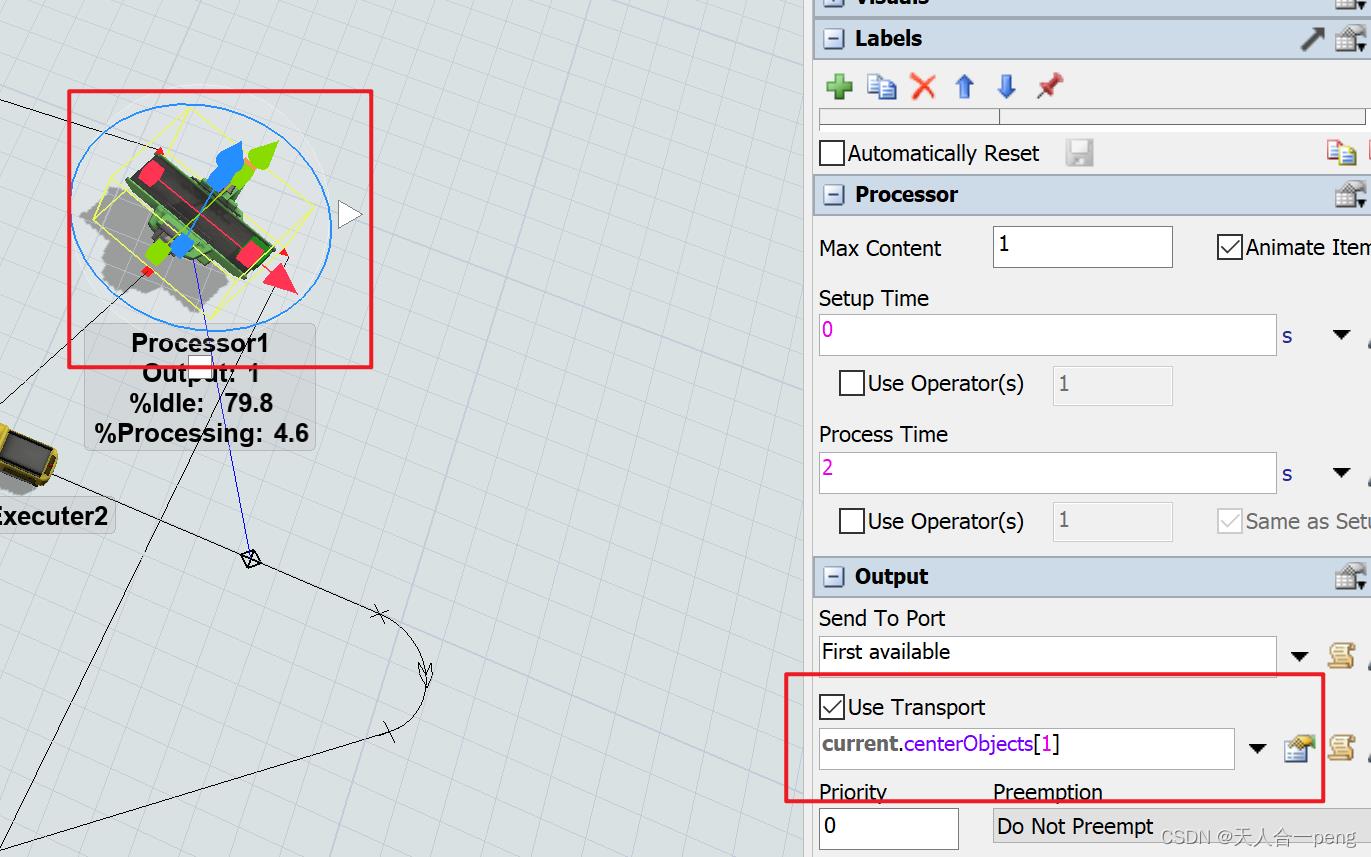Uncheck the Use Transport checkbox
The height and width of the screenshot is (857, 1371).
[832, 707]
